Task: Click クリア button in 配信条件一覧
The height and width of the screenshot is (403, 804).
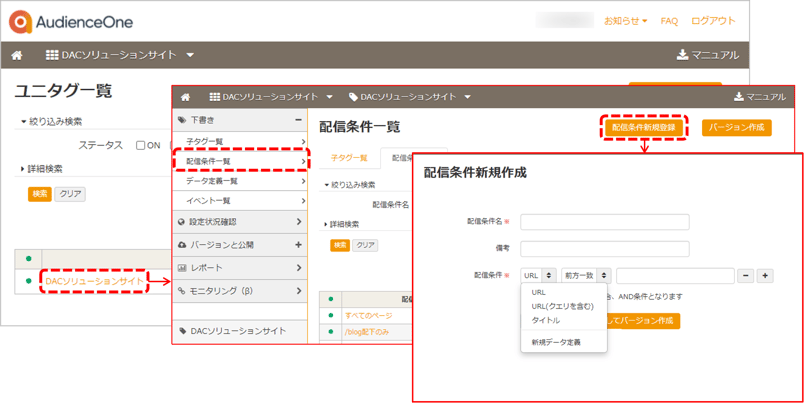Action: pos(365,245)
